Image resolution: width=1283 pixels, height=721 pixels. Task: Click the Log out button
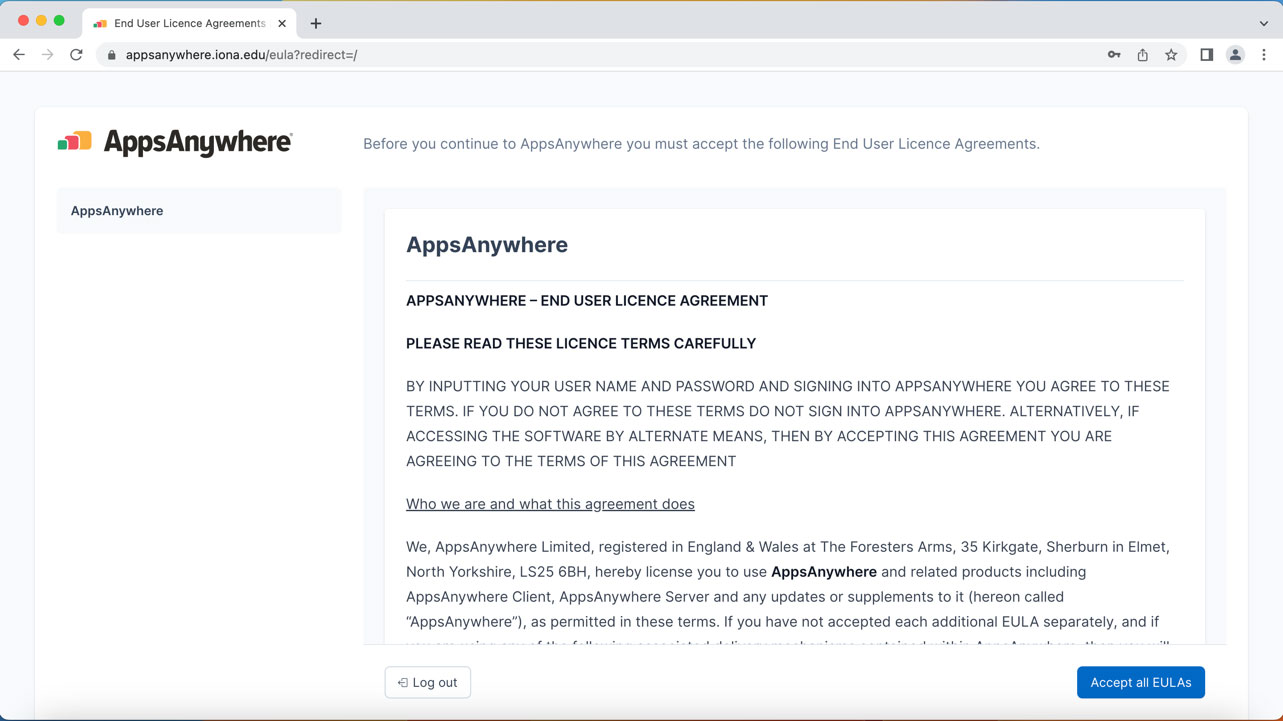pyautogui.click(x=428, y=682)
